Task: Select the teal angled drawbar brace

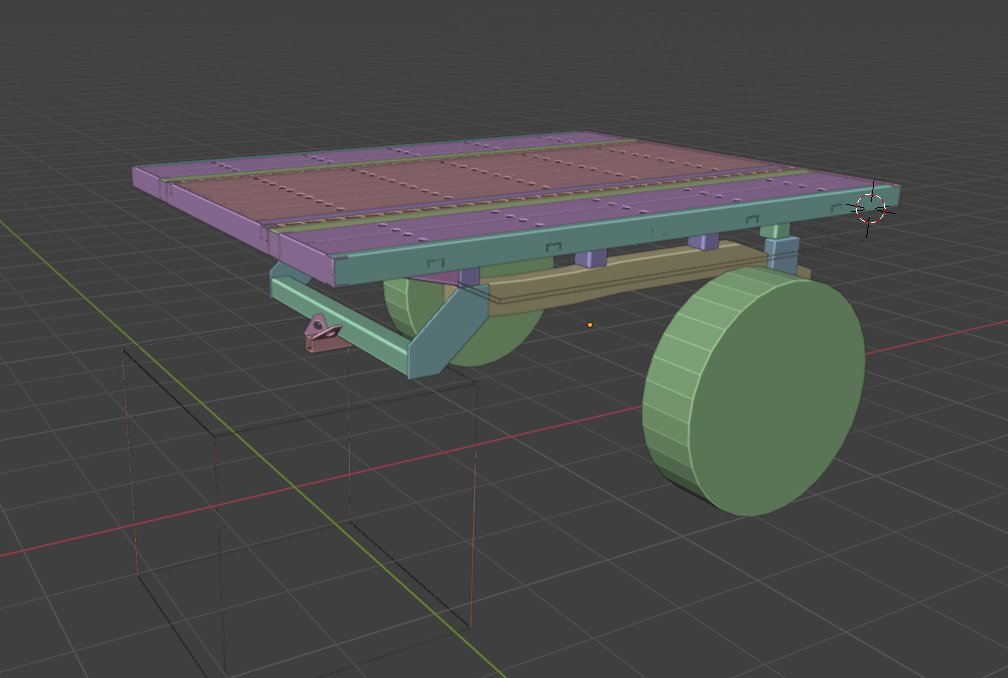Action: click(x=448, y=332)
